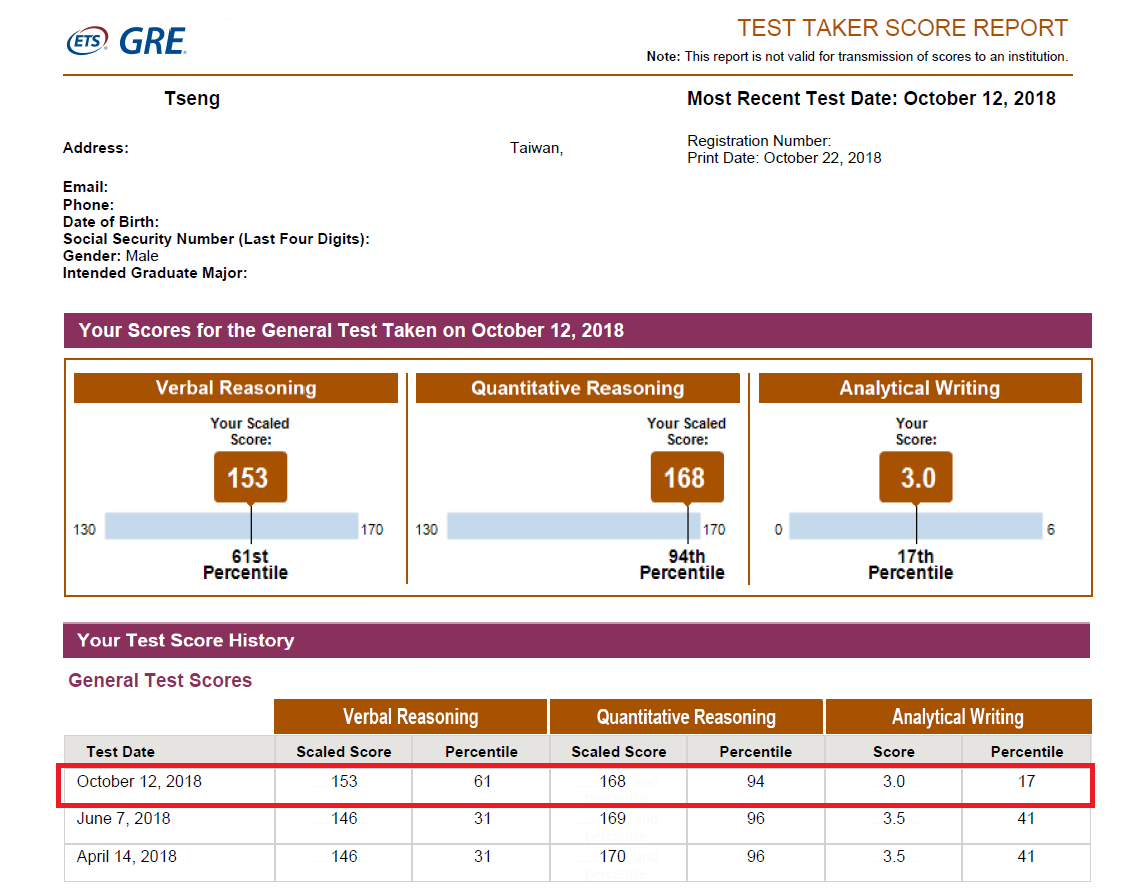Click Verbal Reasoning table group header
The height and width of the screenshot is (894, 1148).
tap(411, 717)
